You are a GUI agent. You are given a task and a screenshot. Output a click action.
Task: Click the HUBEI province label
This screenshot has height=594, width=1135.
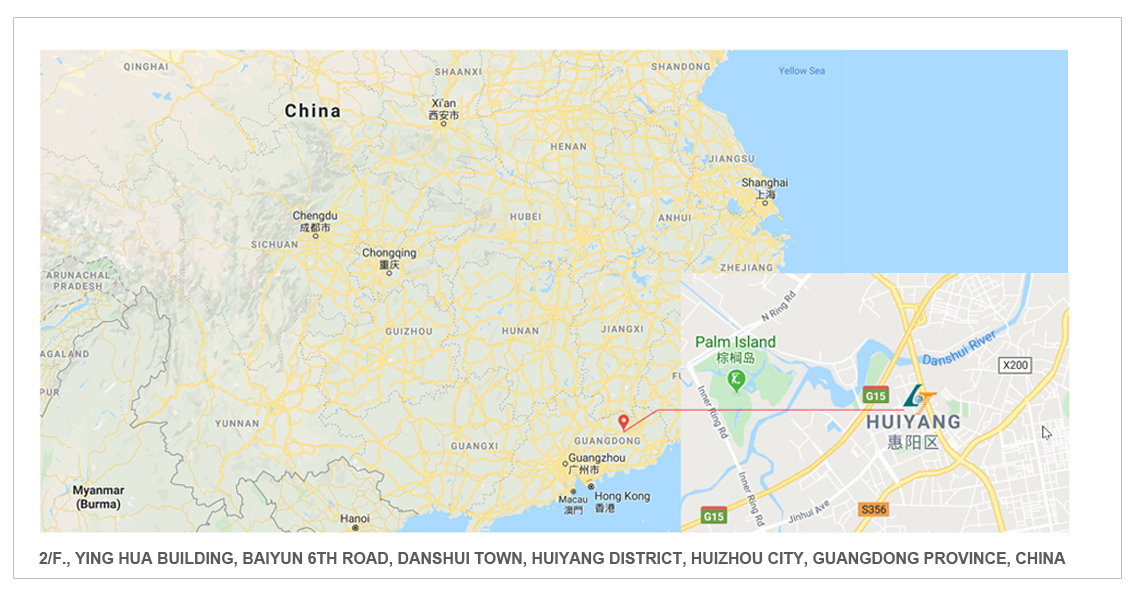[x=526, y=216]
